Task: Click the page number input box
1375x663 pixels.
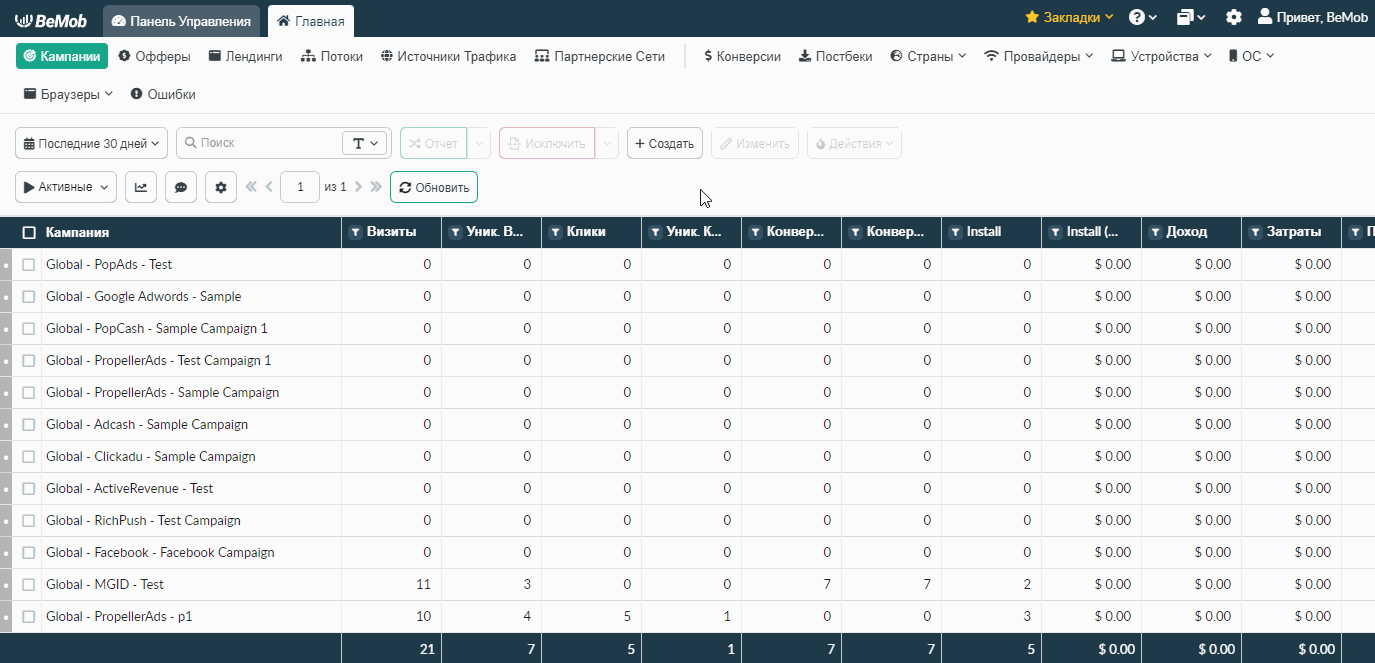Action: (300, 187)
